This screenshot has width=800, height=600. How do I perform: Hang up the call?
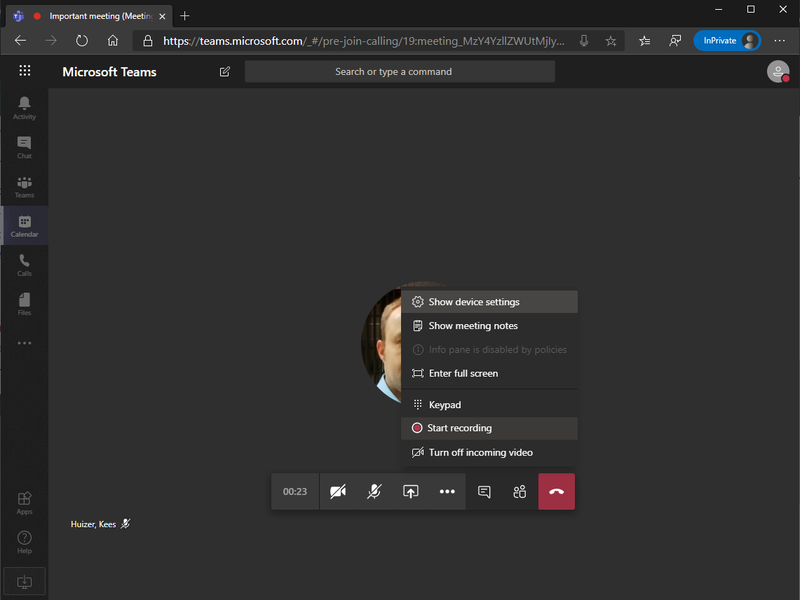coord(556,491)
